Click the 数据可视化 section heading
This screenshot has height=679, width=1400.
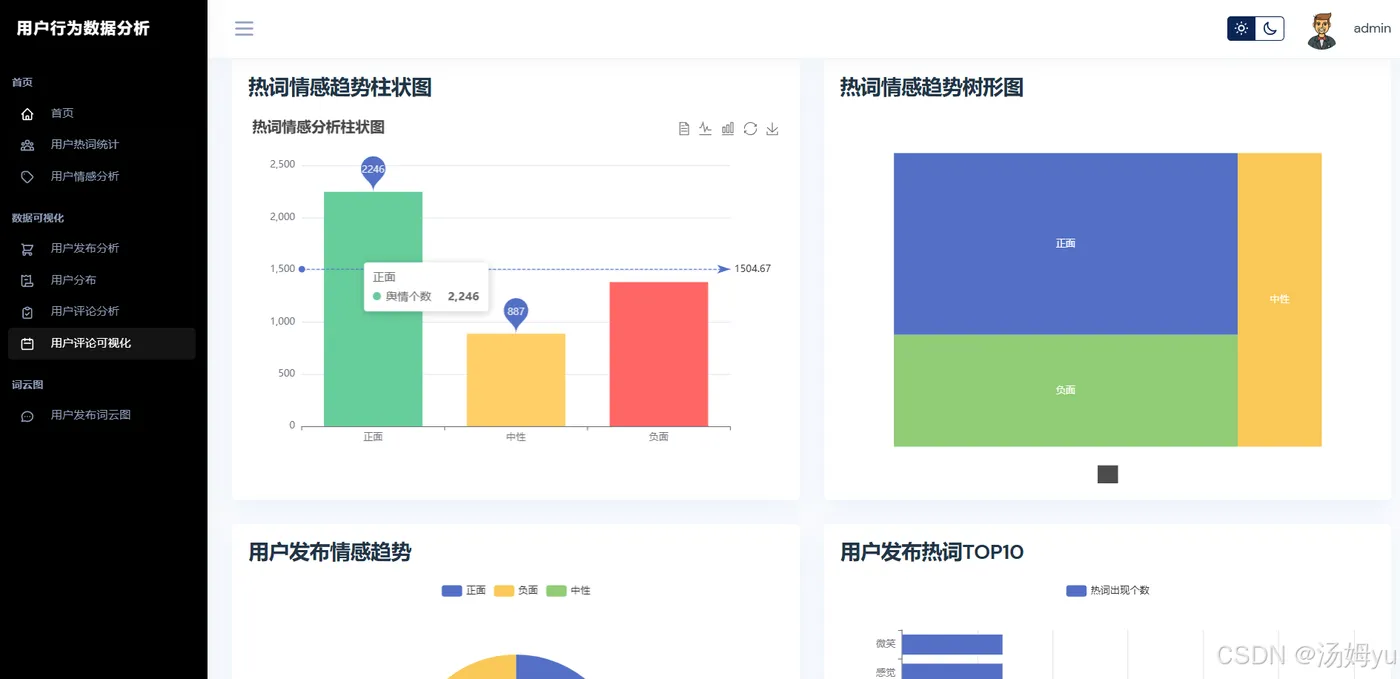(x=38, y=217)
